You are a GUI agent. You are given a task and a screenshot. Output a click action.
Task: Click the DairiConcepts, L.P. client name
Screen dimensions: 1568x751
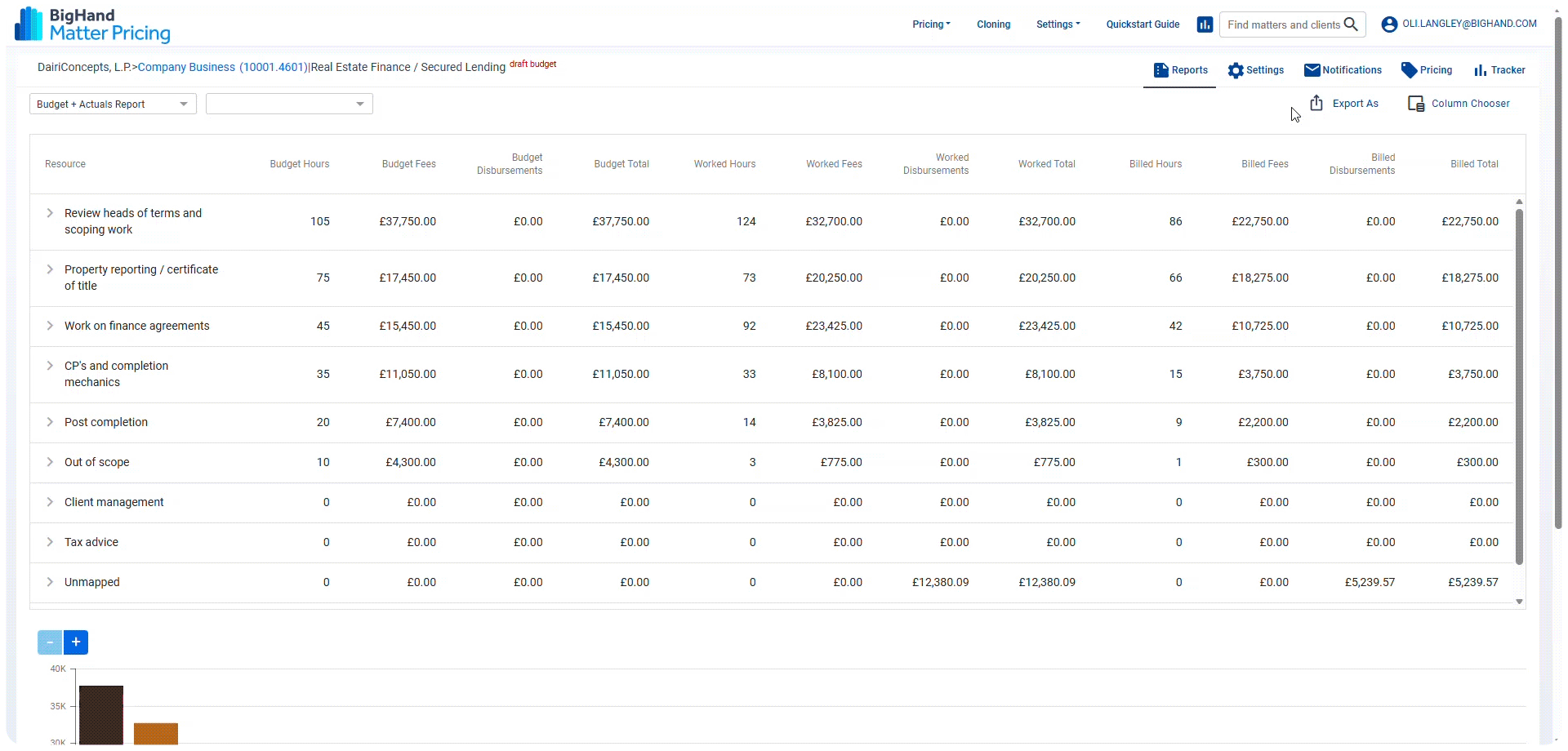tap(84, 67)
